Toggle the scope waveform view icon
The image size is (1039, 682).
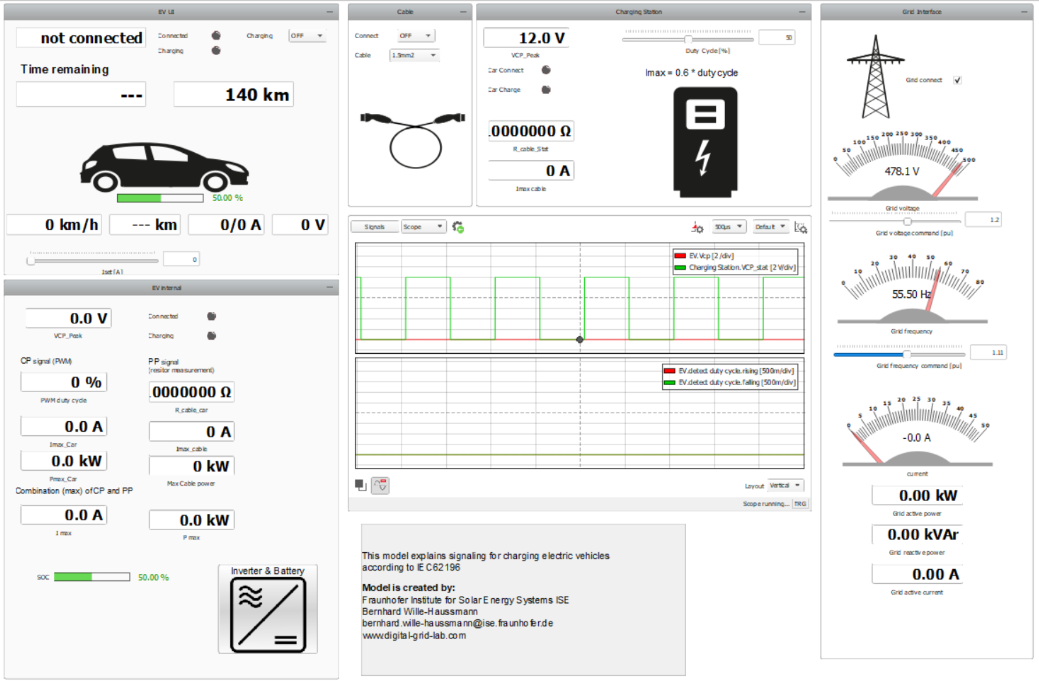pyautogui.click(x=380, y=485)
